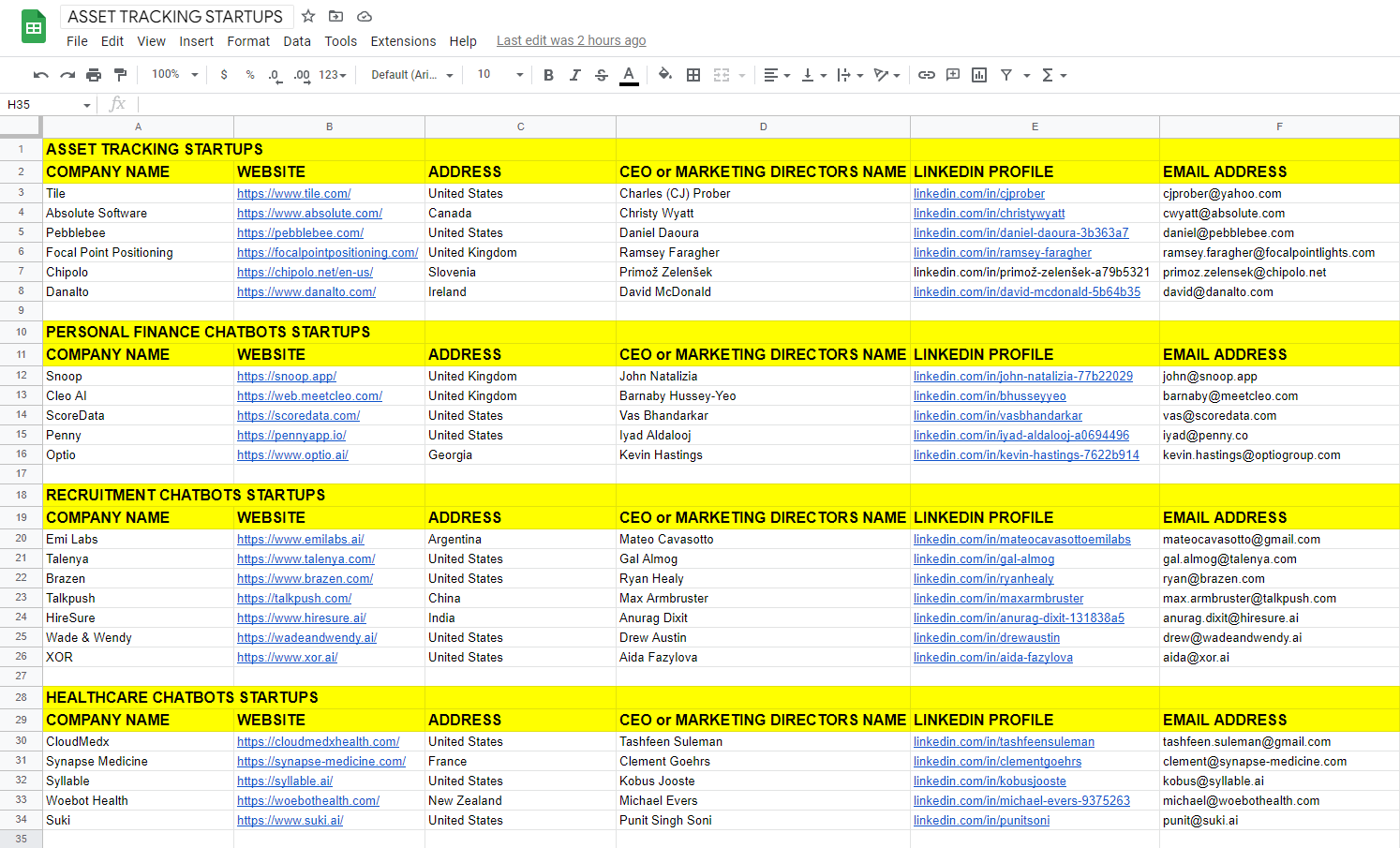Undo the last action

coord(40,75)
